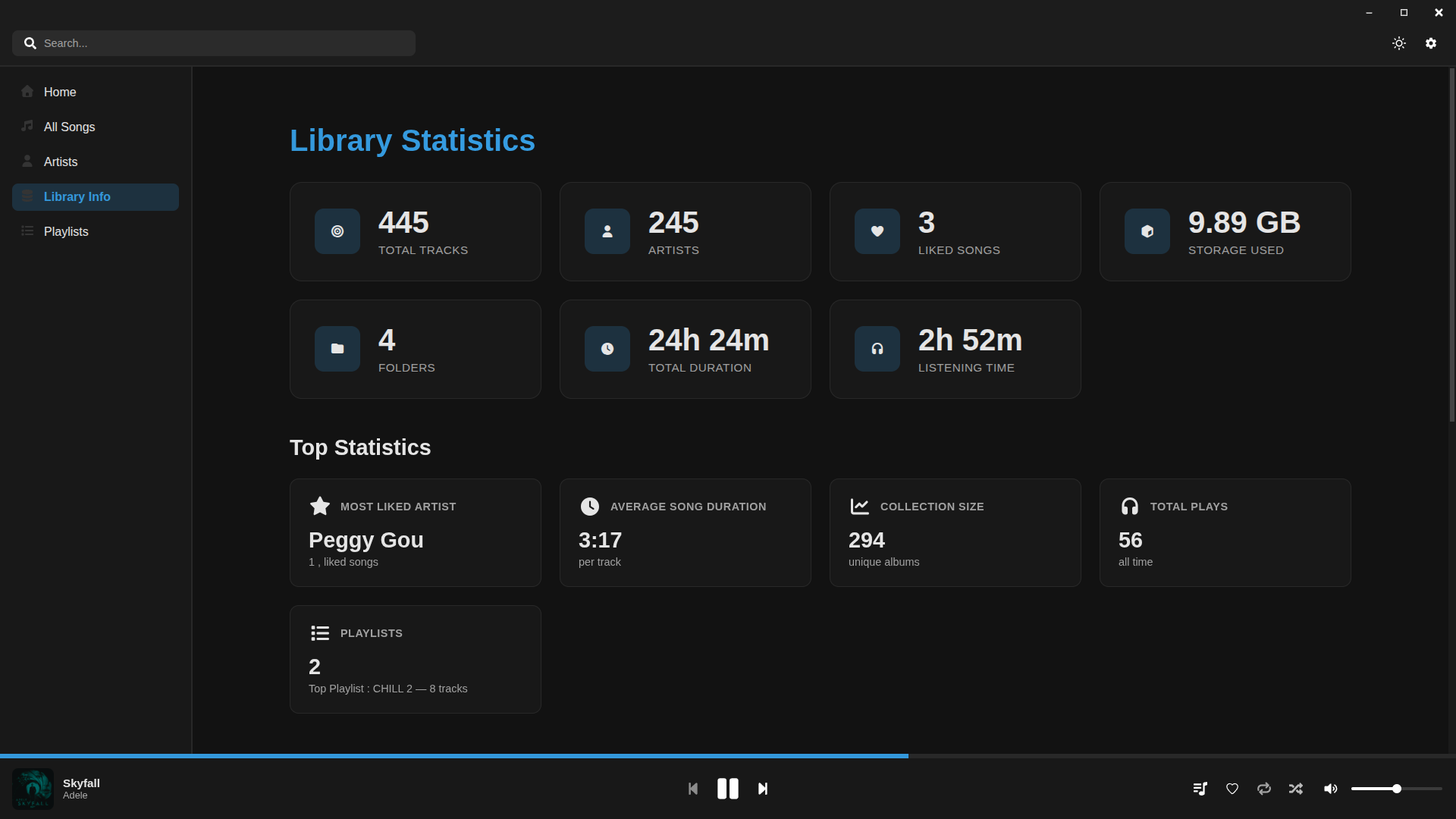The height and width of the screenshot is (819, 1456).
Task: Skip to the next track
Action: 763,789
